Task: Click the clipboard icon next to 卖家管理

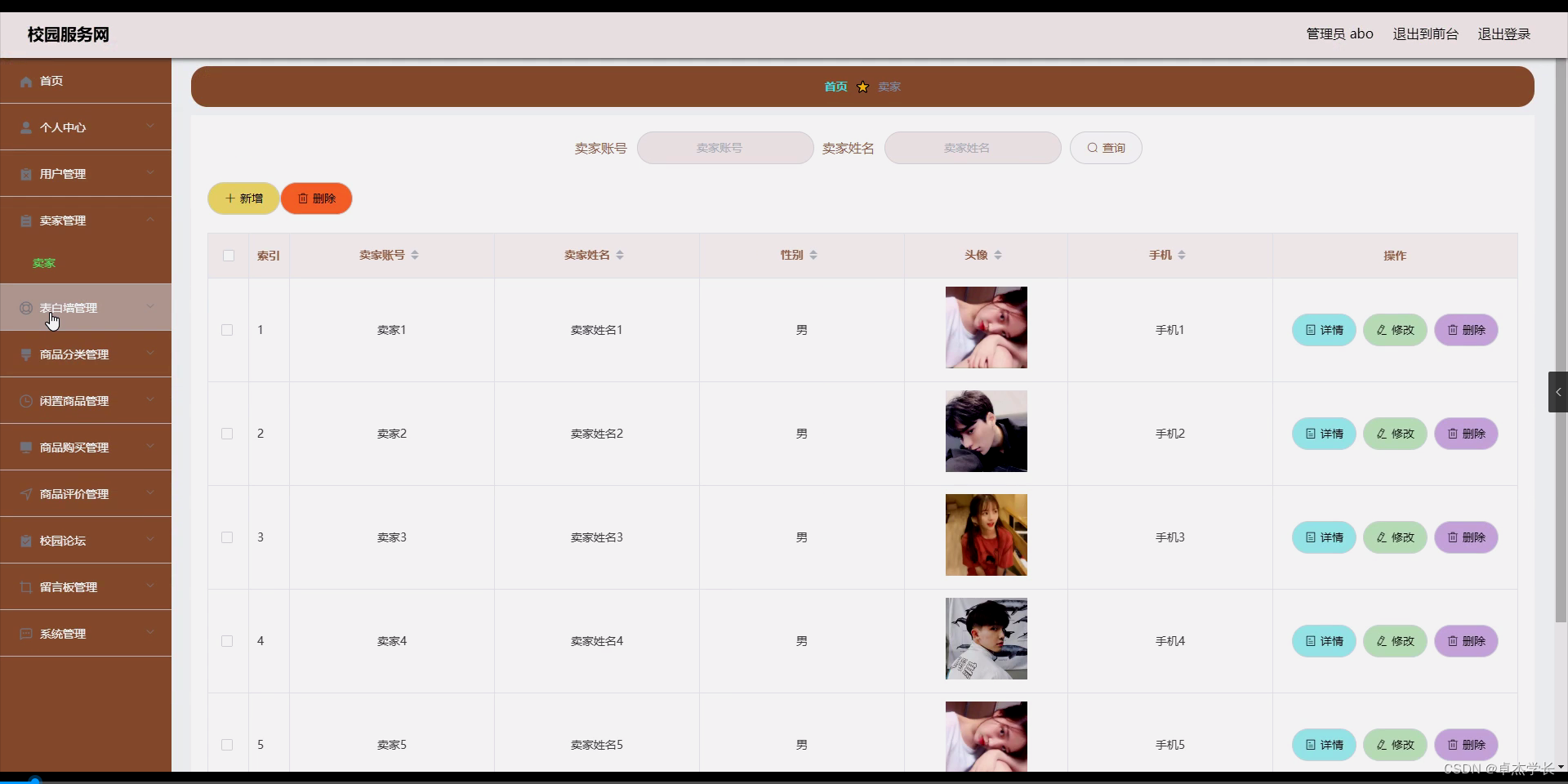Action: [24, 220]
